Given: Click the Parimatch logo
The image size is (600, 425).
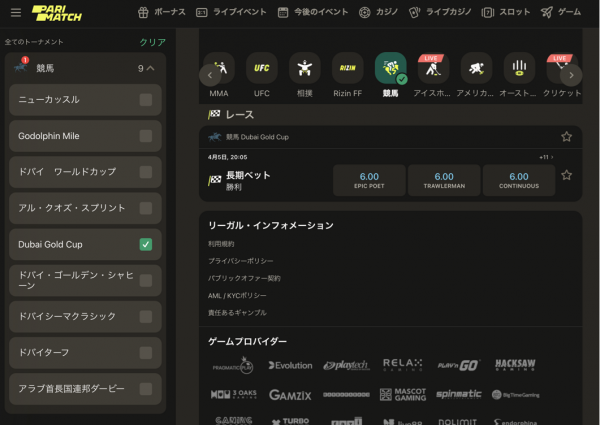Looking at the screenshot, I should point(57,13).
